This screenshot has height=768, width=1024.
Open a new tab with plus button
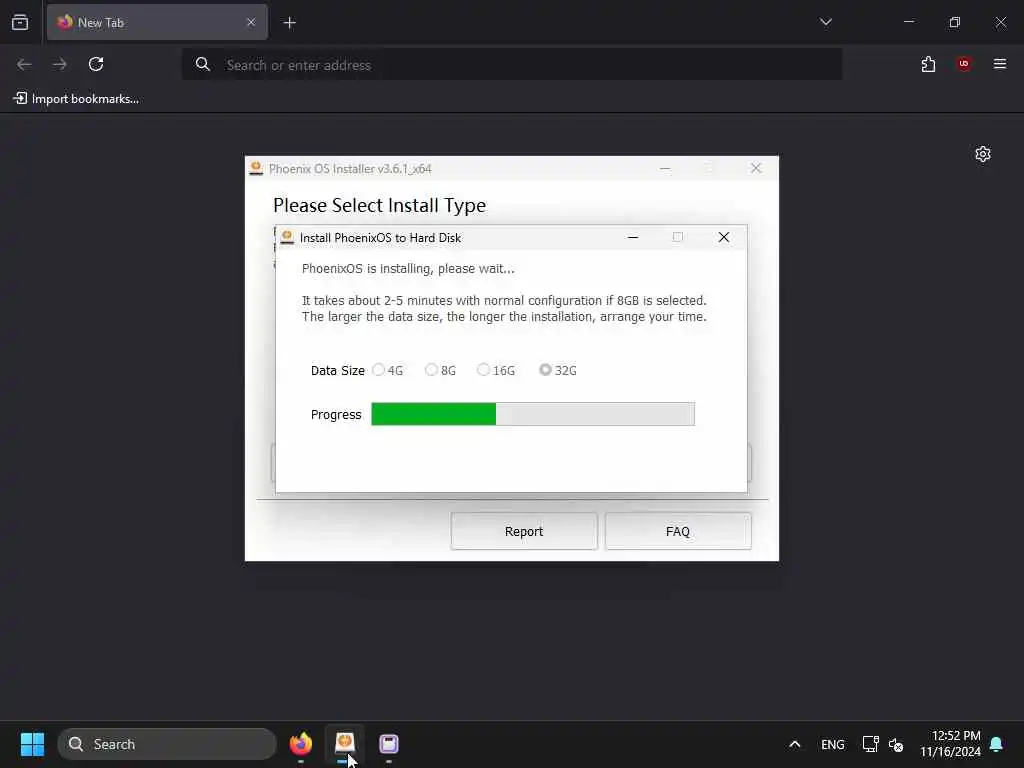[289, 23]
